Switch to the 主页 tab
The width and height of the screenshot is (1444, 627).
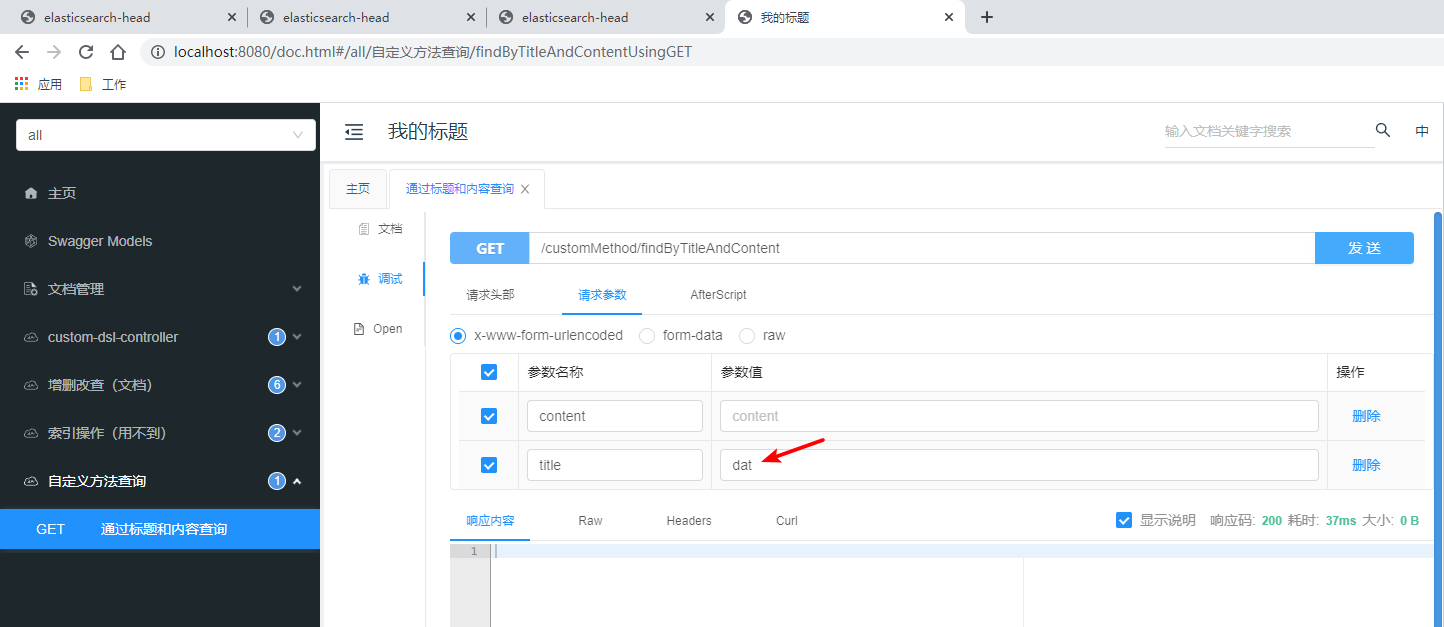[x=358, y=189]
